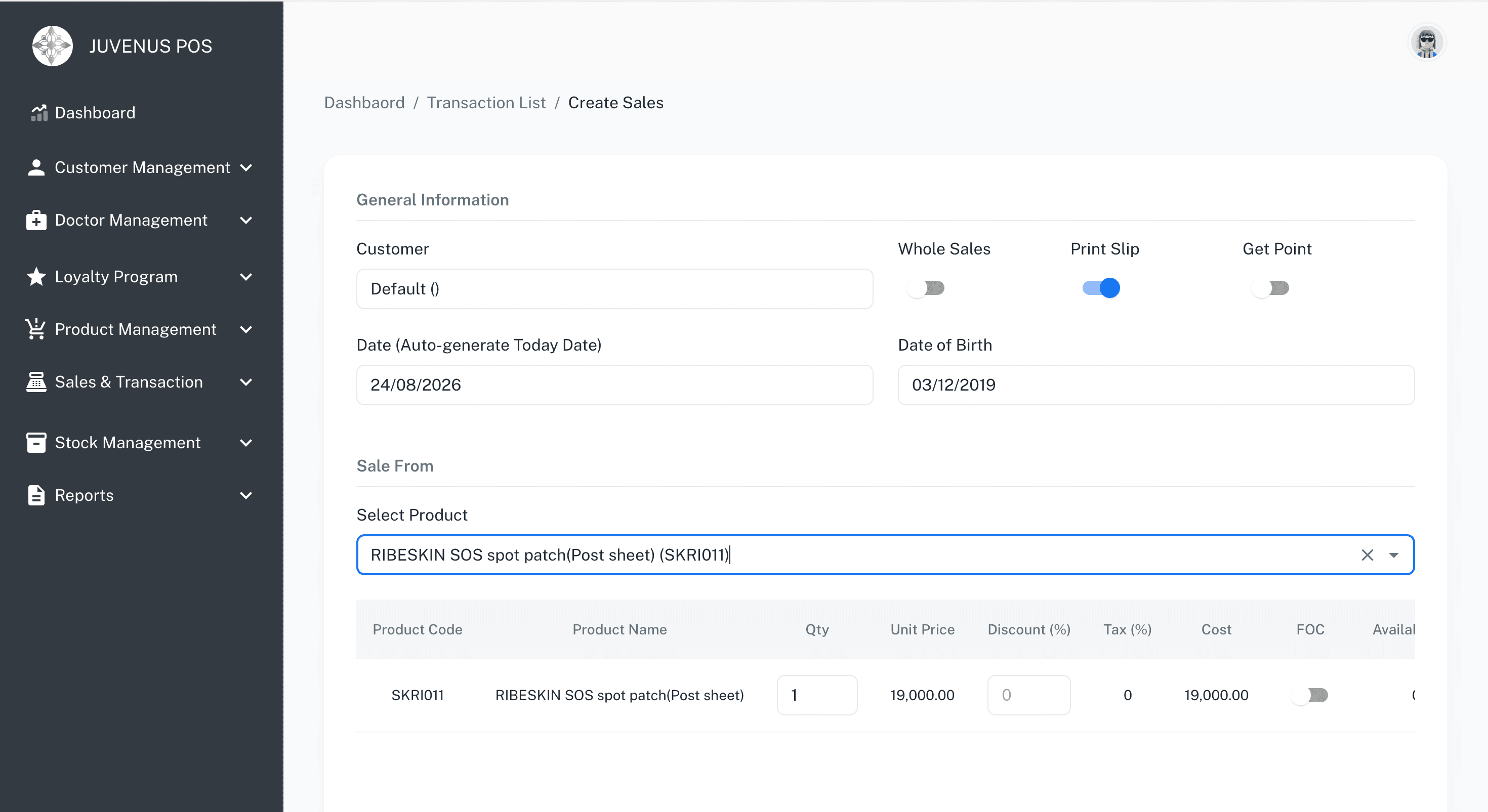The width and height of the screenshot is (1488, 812).
Task: Click the JUVENUS POS logo icon
Action: click(x=52, y=46)
